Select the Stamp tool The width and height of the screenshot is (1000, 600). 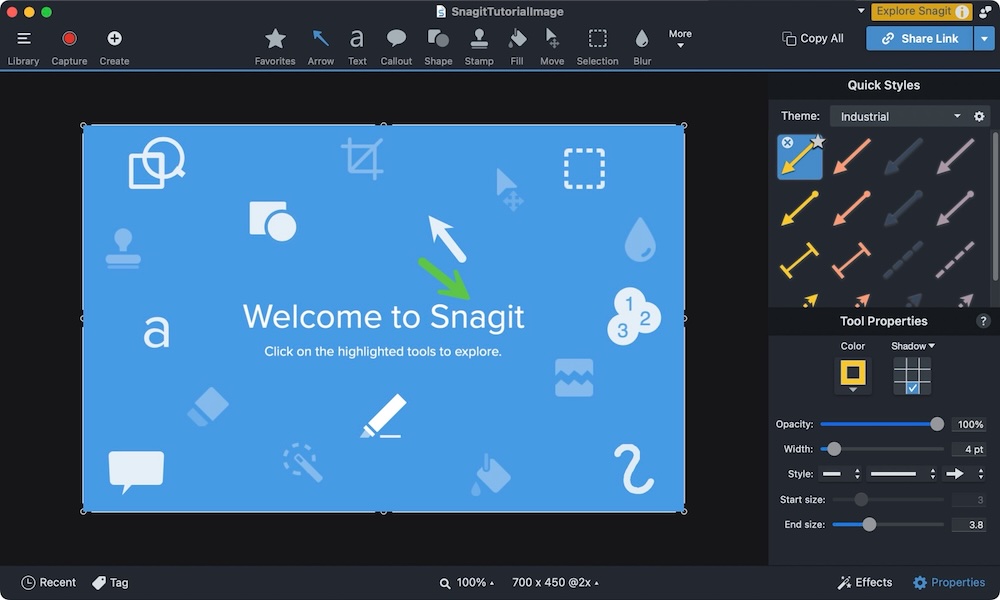(479, 48)
